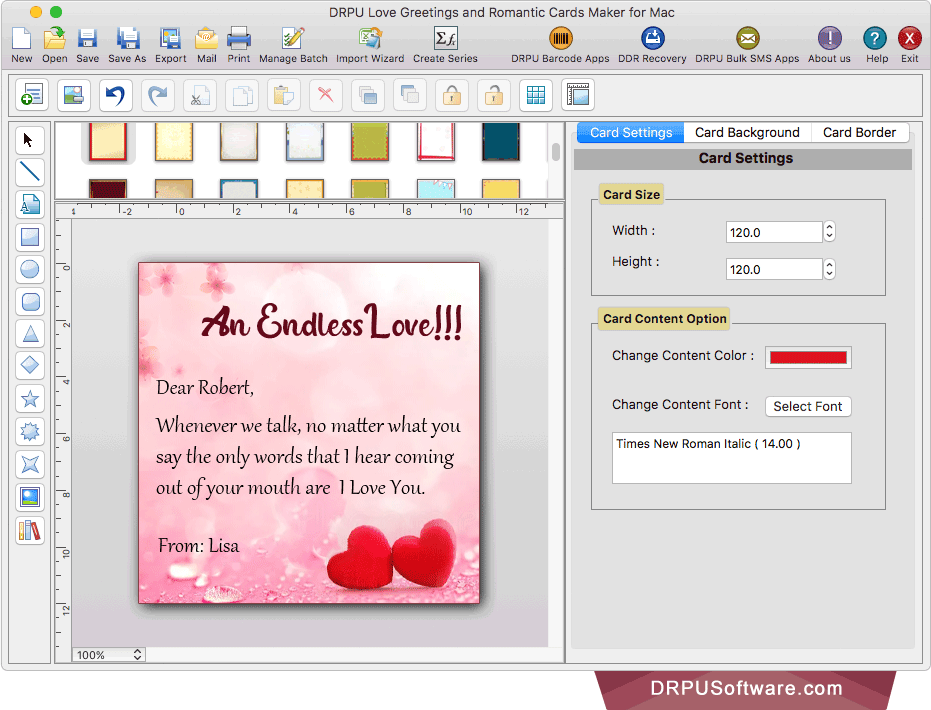The width and height of the screenshot is (931, 710).
Task: Click the Select Font button
Action: (807, 406)
